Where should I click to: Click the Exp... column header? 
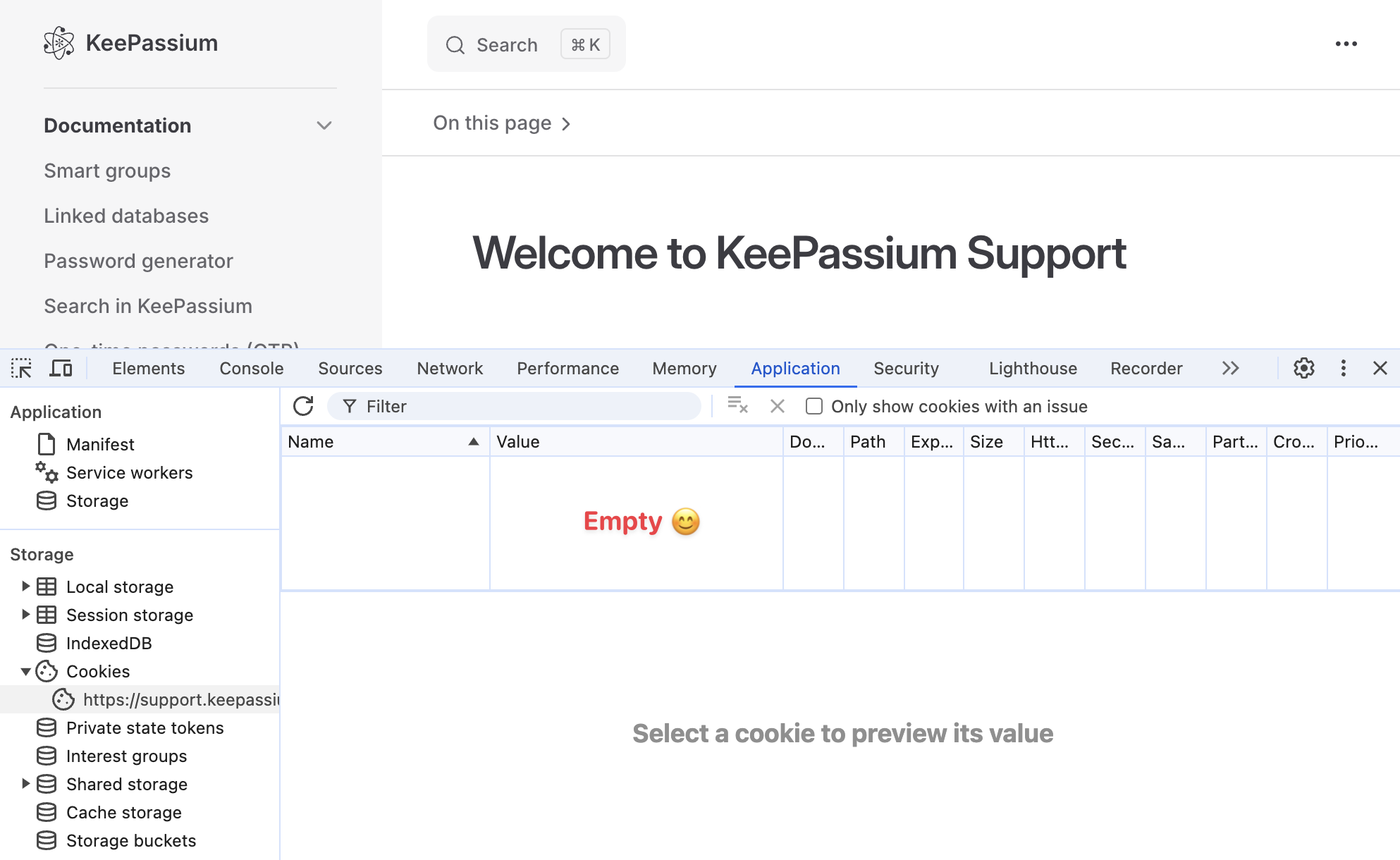[934, 441]
